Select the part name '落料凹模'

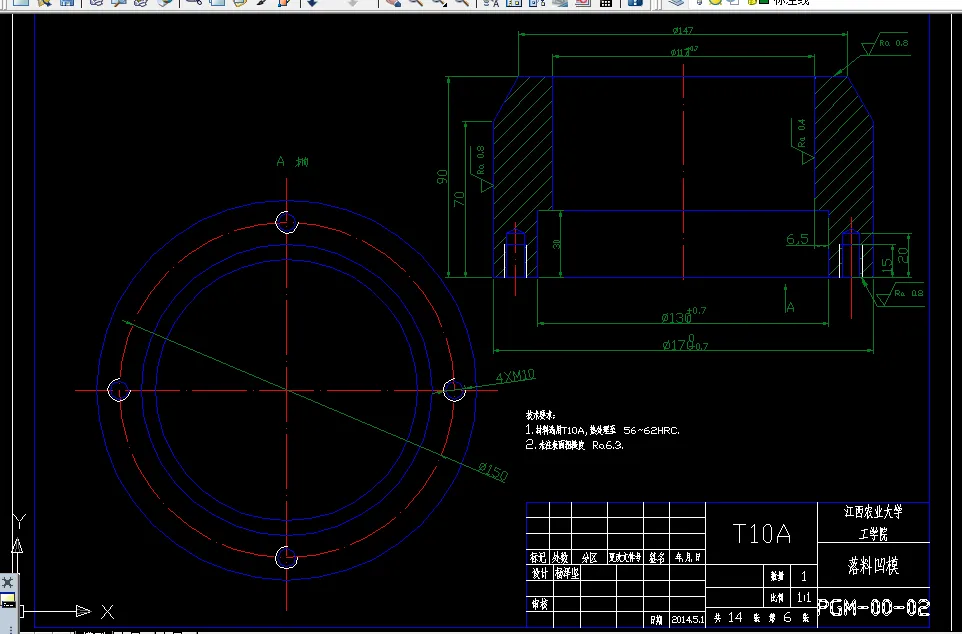point(873,565)
